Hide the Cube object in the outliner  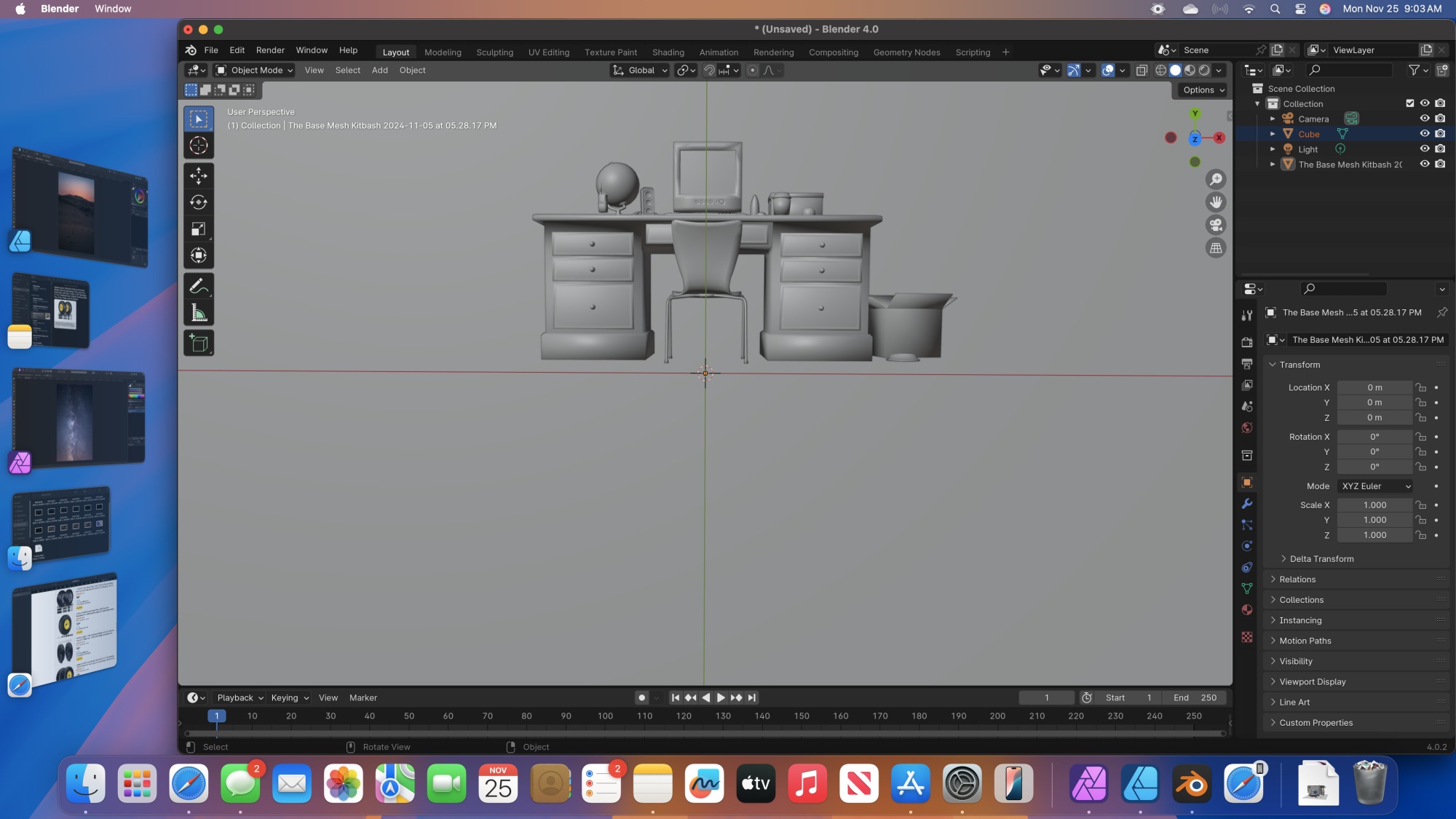[1424, 133]
